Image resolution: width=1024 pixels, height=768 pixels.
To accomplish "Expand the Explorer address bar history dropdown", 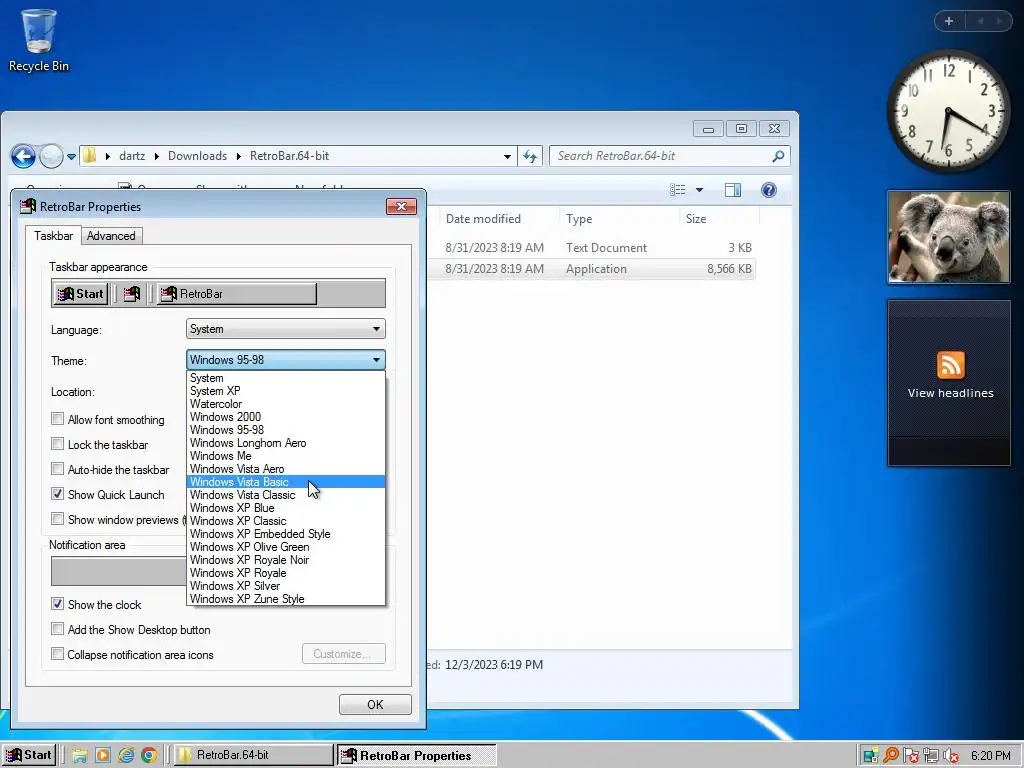I will [507, 157].
